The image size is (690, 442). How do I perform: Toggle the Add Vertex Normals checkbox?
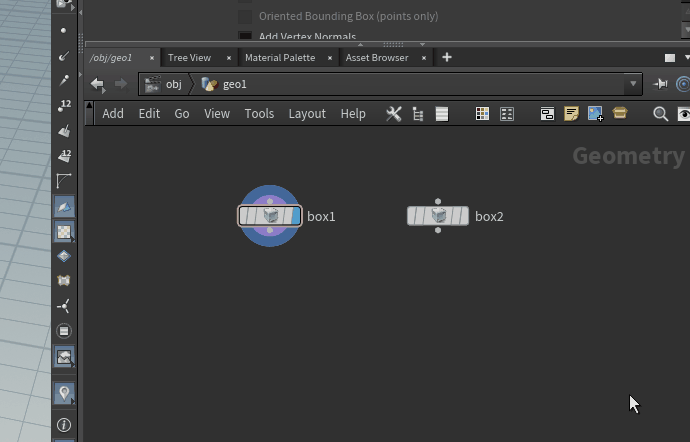[x=245, y=37]
